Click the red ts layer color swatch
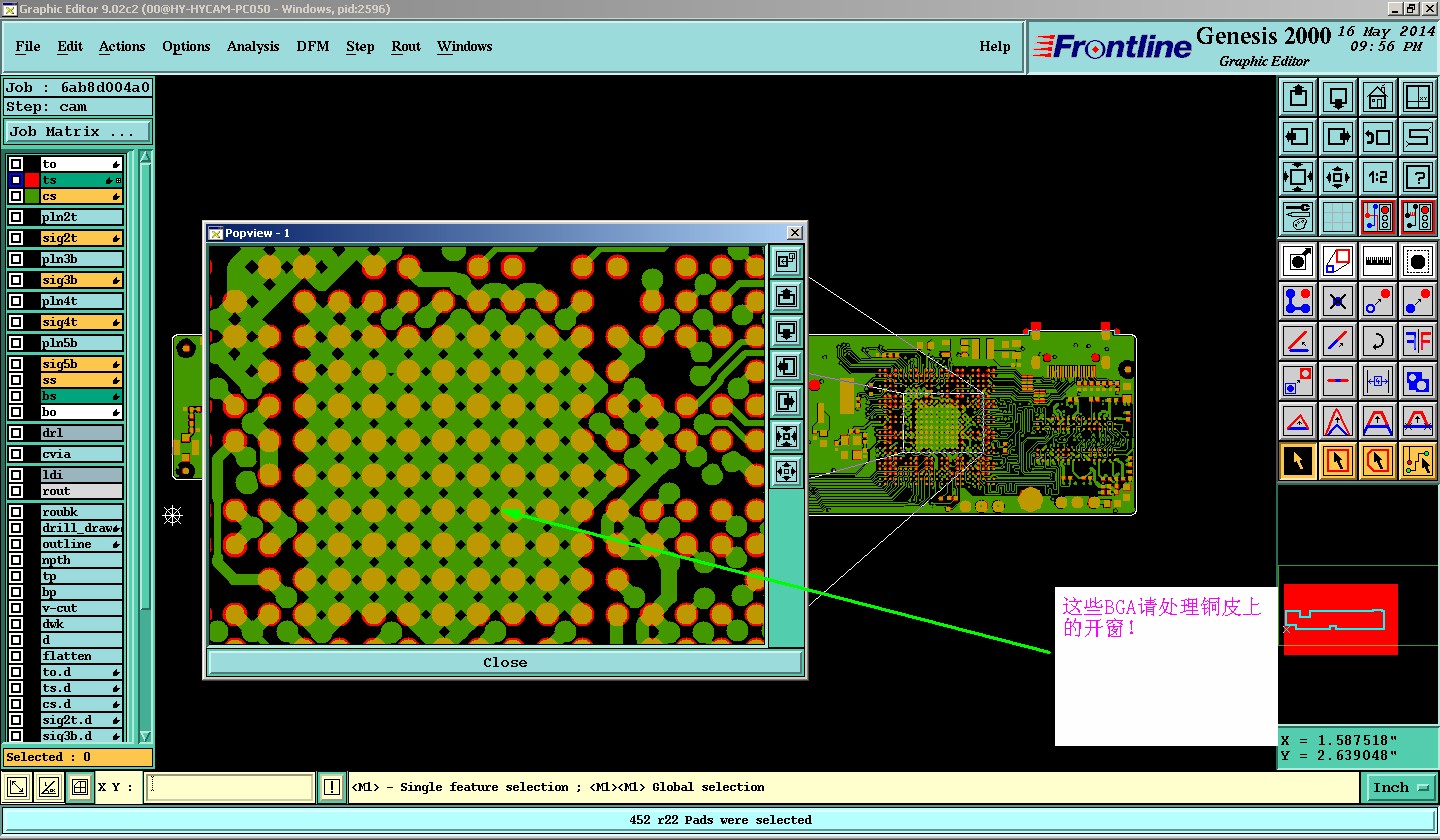 (x=32, y=180)
